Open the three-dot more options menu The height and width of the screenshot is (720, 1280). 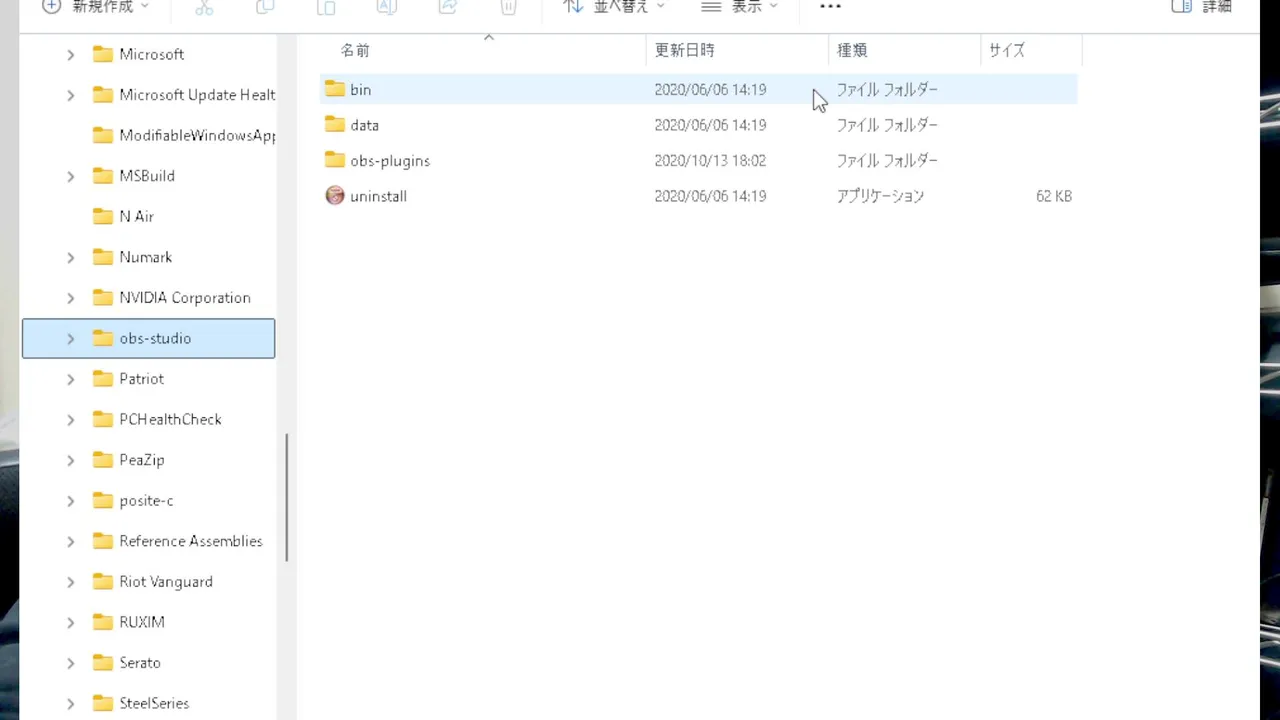830,6
